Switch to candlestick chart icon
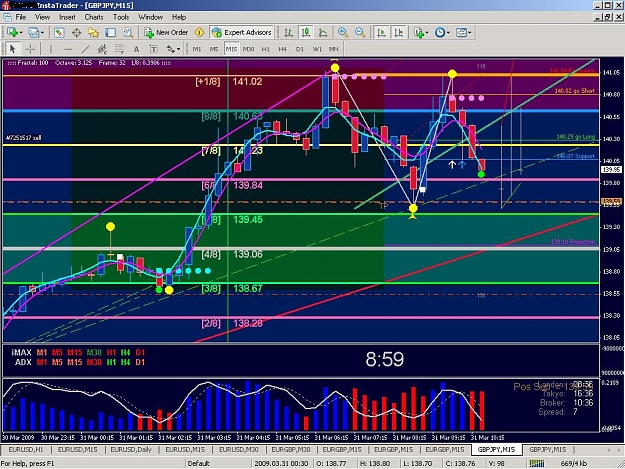 pyautogui.click(x=306, y=32)
